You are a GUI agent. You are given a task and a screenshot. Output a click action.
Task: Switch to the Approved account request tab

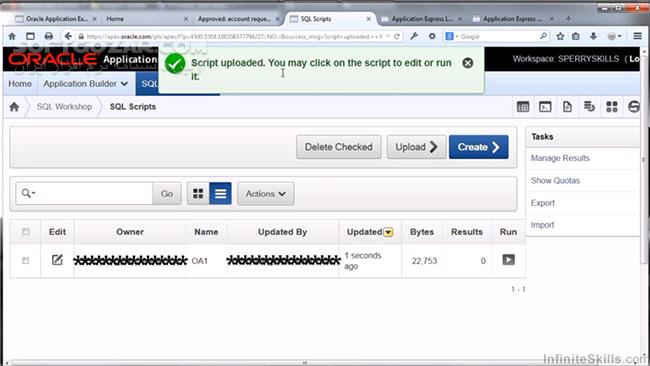[233, 19]
